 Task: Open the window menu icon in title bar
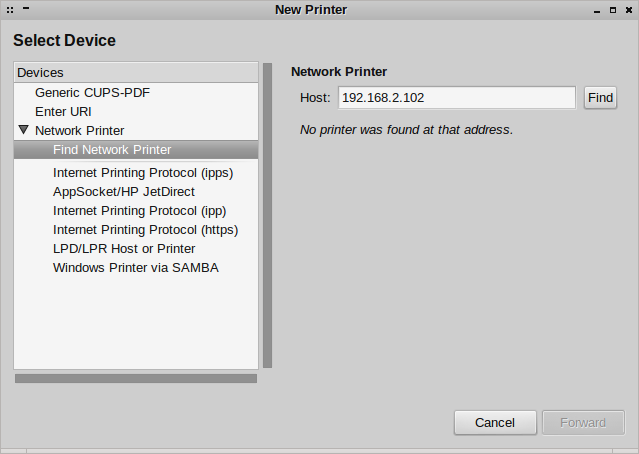[10, 9]
